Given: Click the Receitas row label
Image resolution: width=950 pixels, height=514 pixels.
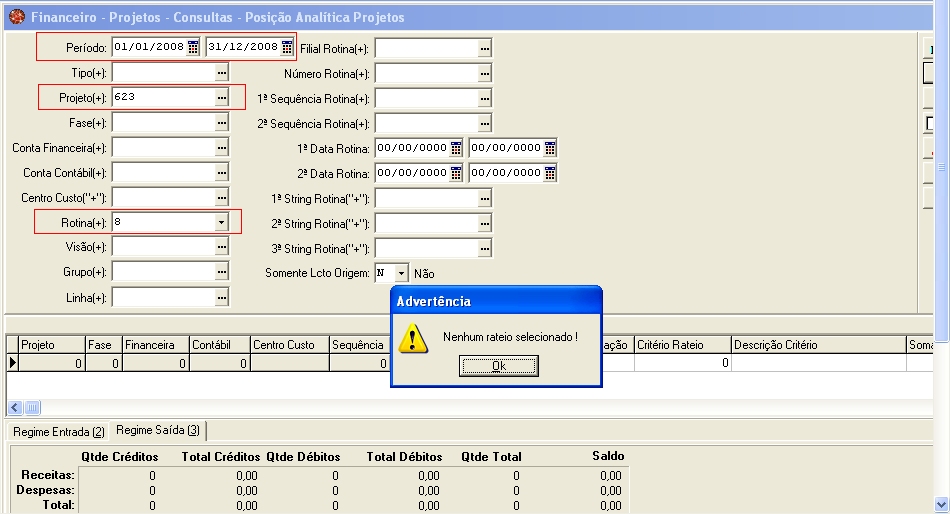Looking at the screenshot, I should (x=48, y=475).
